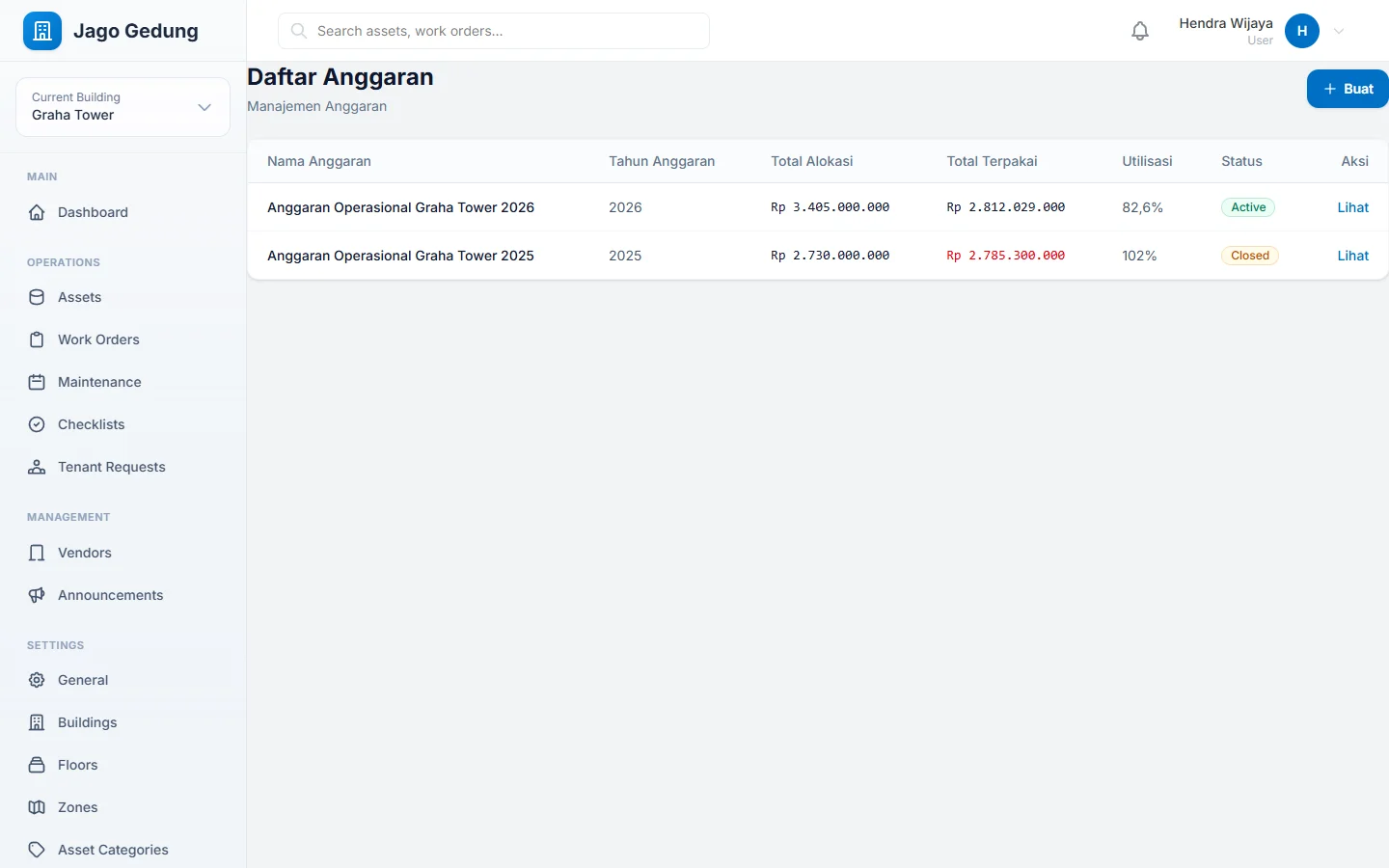Screen dimensions: 1389x868
Task: Click the "Tahun Anggaran" column header
Action: click(662, 161)
